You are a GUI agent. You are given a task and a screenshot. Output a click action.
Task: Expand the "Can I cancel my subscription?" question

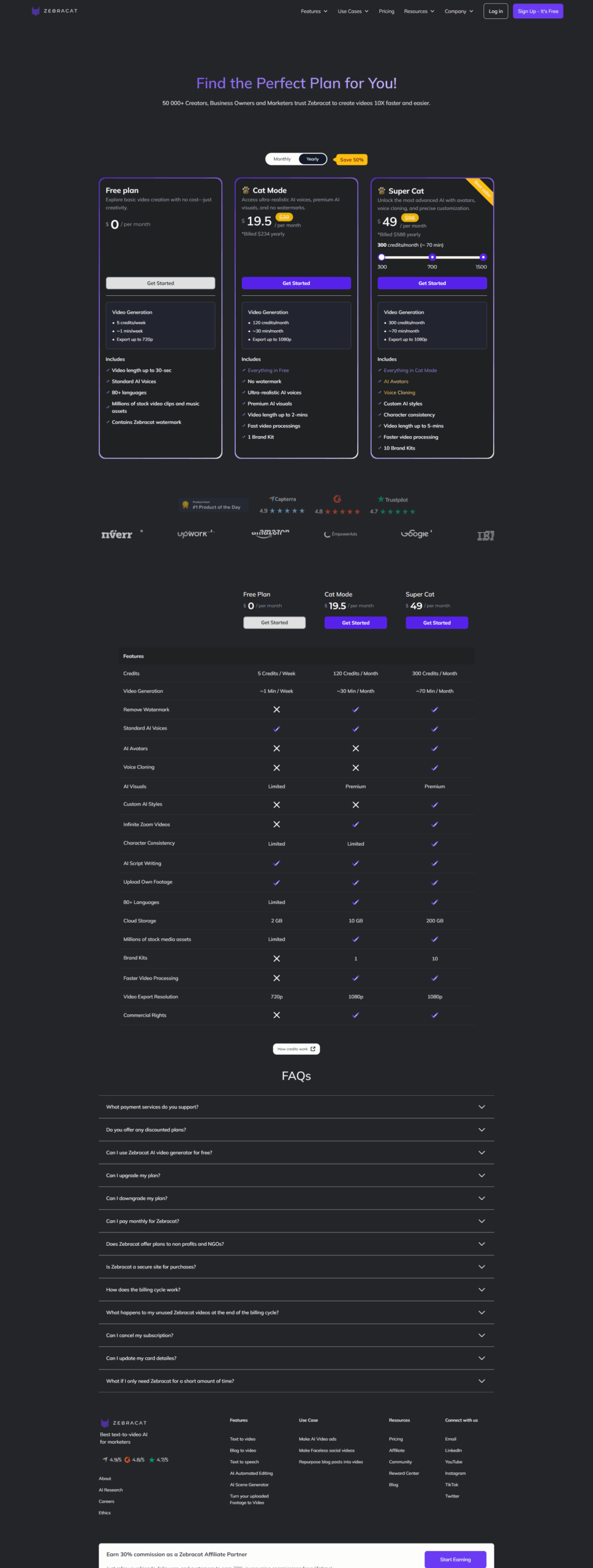coord(296,1335)
